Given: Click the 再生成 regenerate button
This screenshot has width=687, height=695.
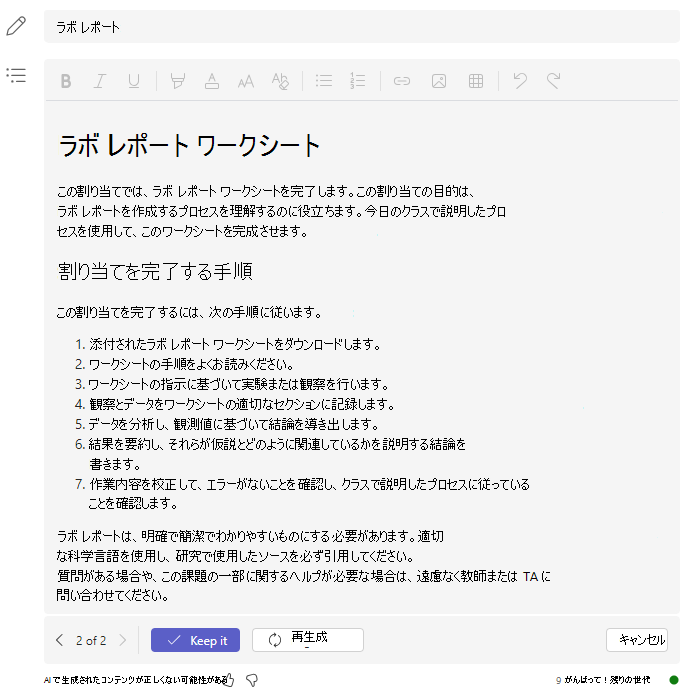Looking at the screenshot, I should pos(308,640).
